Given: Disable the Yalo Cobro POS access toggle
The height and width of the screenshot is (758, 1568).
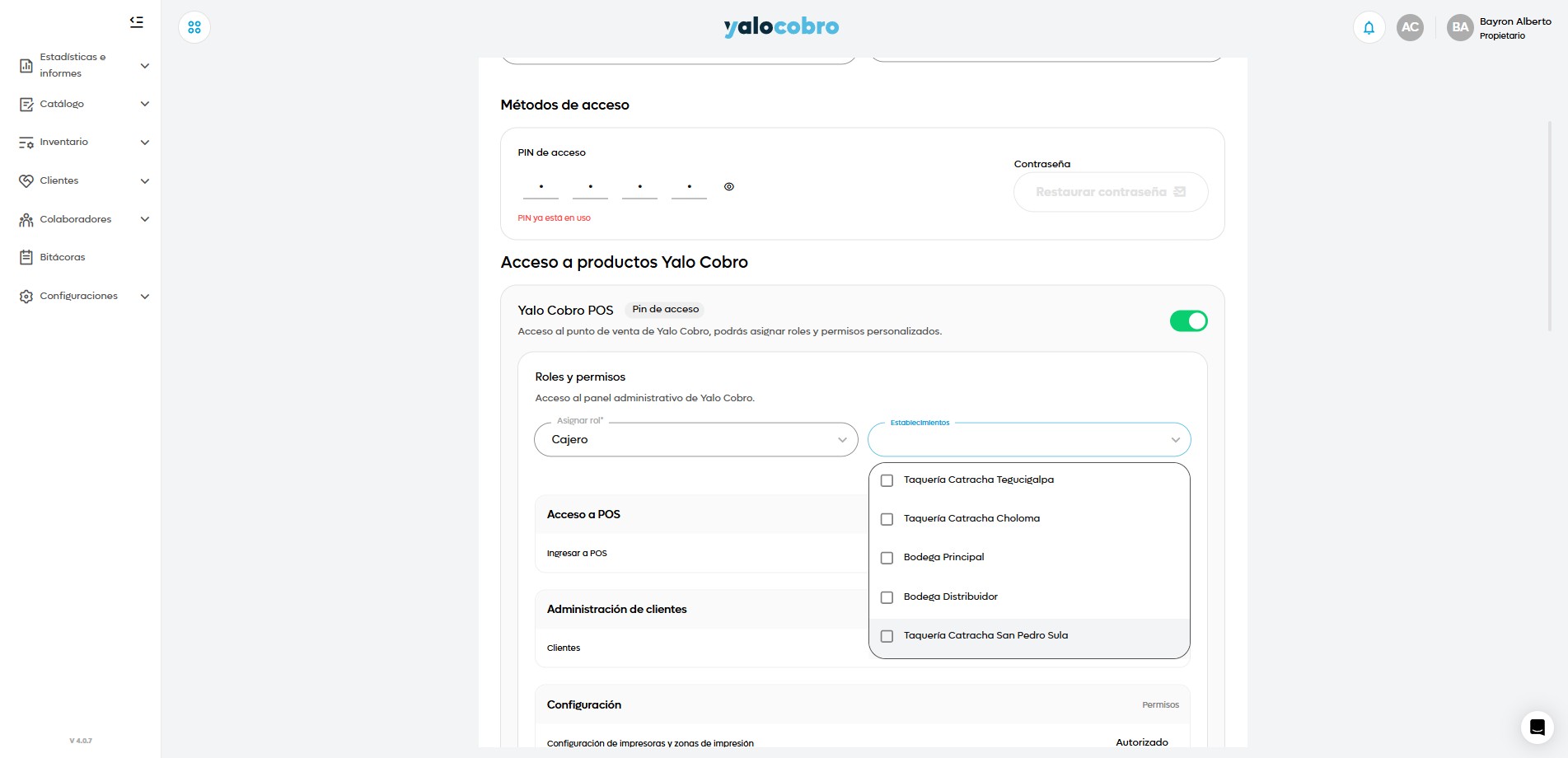Looking at the screenshot, I should (x=1188, y=321).
